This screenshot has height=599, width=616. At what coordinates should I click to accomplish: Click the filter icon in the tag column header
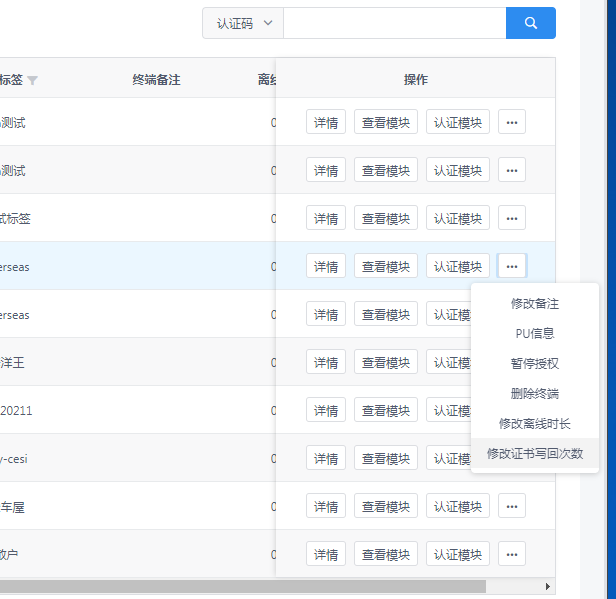(x=33, y=81)
